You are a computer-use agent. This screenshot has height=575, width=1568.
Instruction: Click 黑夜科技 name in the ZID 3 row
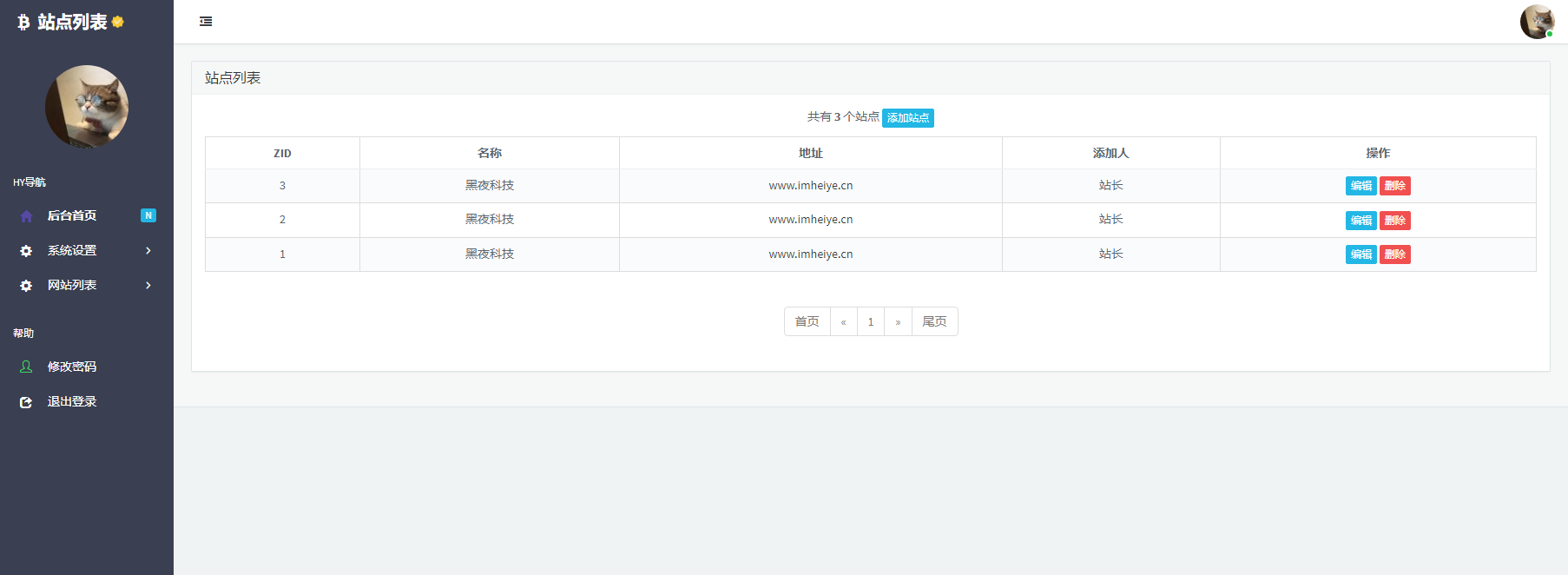[x=490, y=185]
